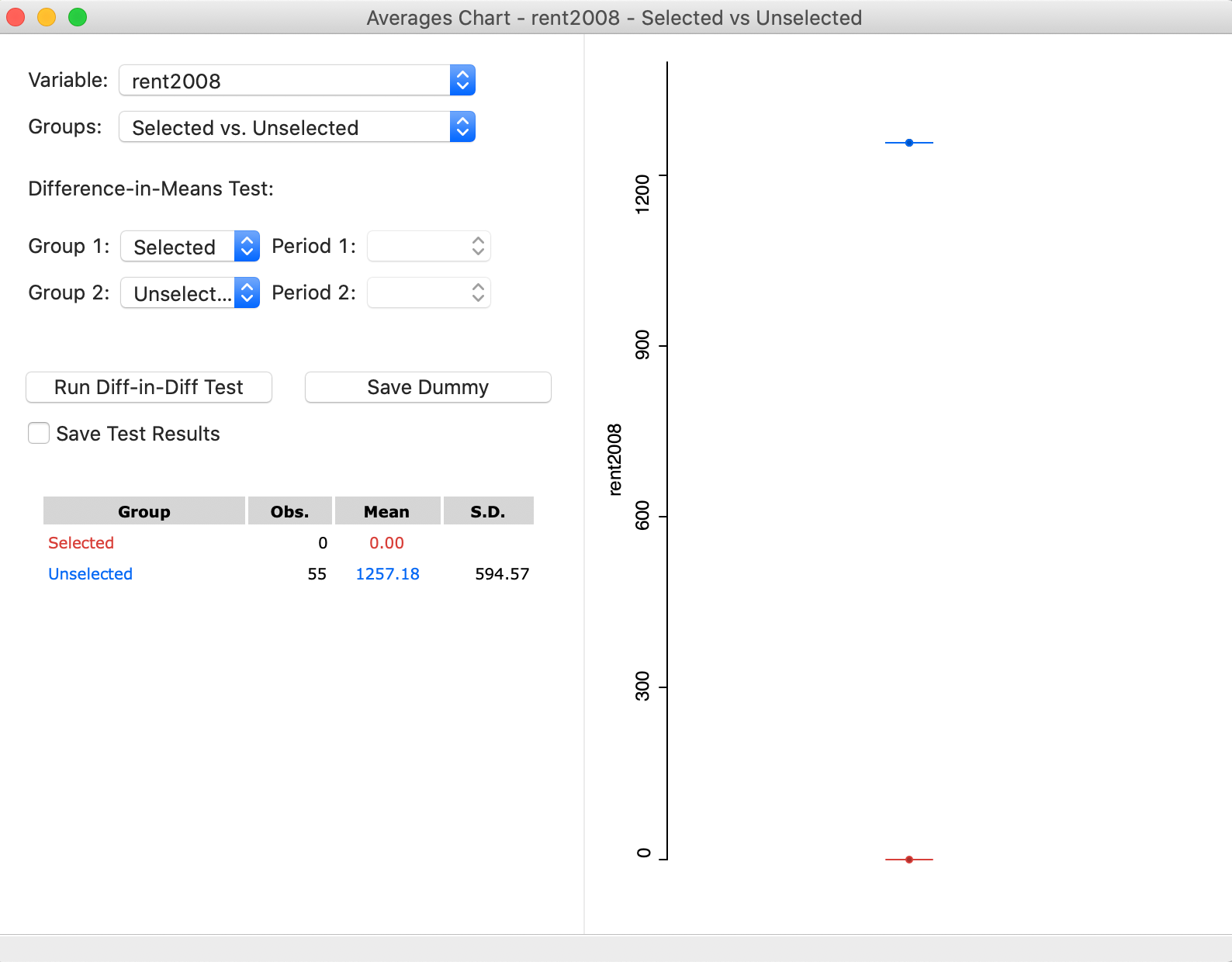
Task: Click the 1200 axis tick label
Action: point(642,194)
